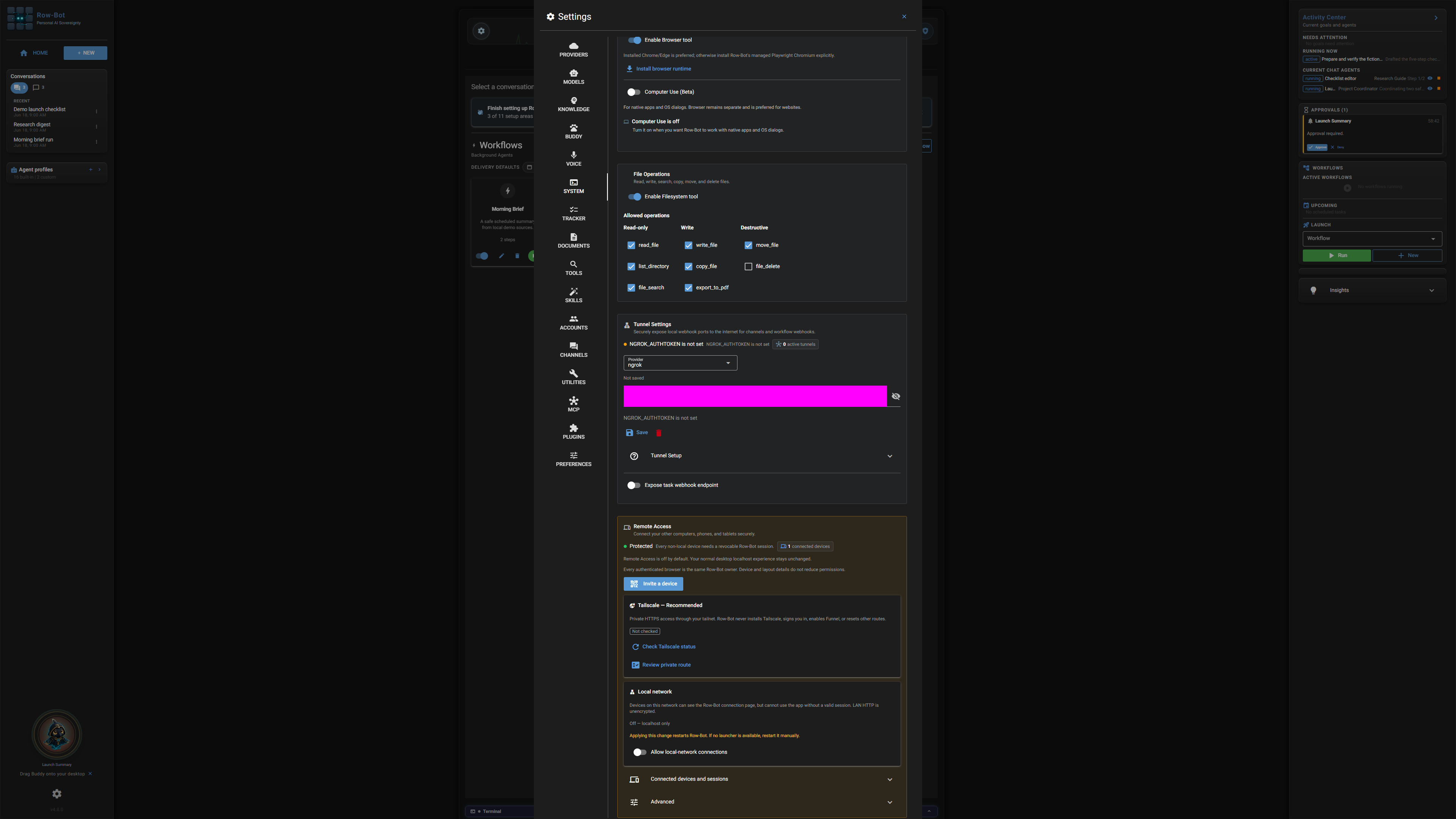
Task: Click the 1 connected devices badge
Action: [x=805, y=546]
